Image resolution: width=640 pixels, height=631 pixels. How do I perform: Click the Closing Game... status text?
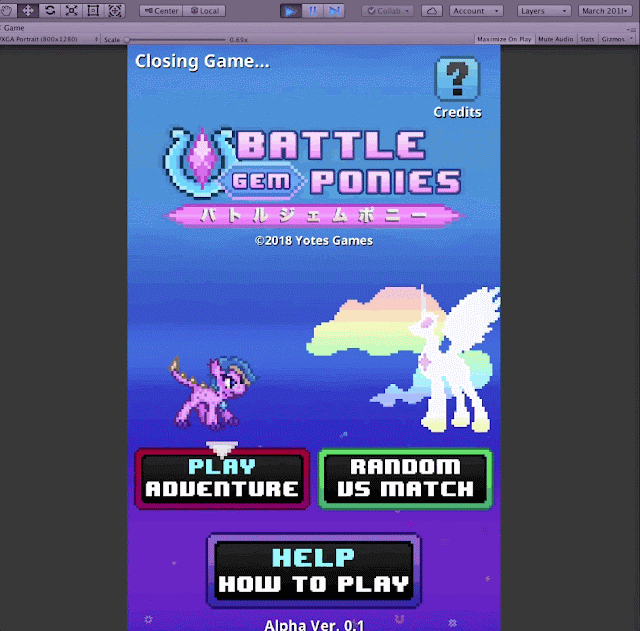click(x=202, y=62)
